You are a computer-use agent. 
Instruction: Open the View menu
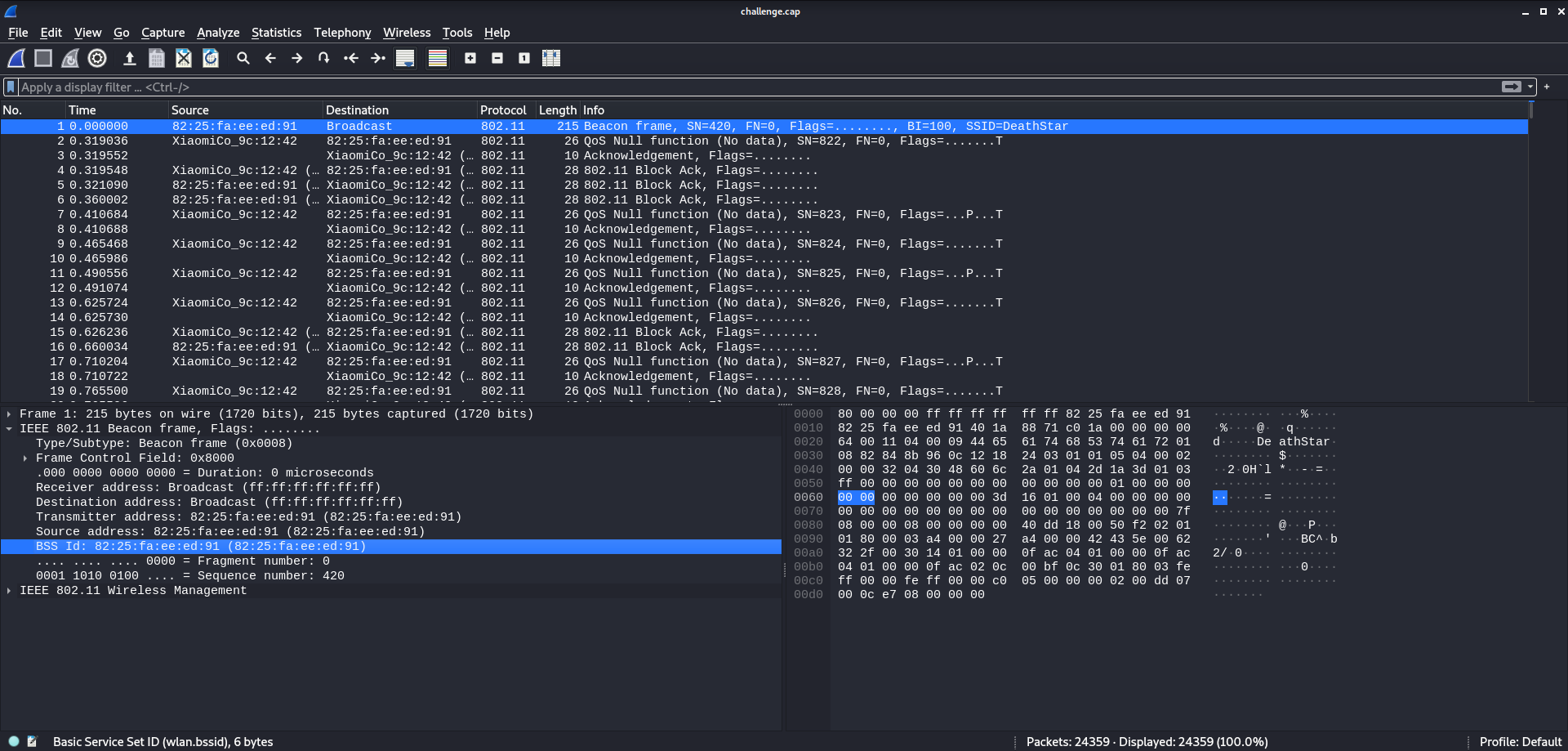tap(87, 33)
